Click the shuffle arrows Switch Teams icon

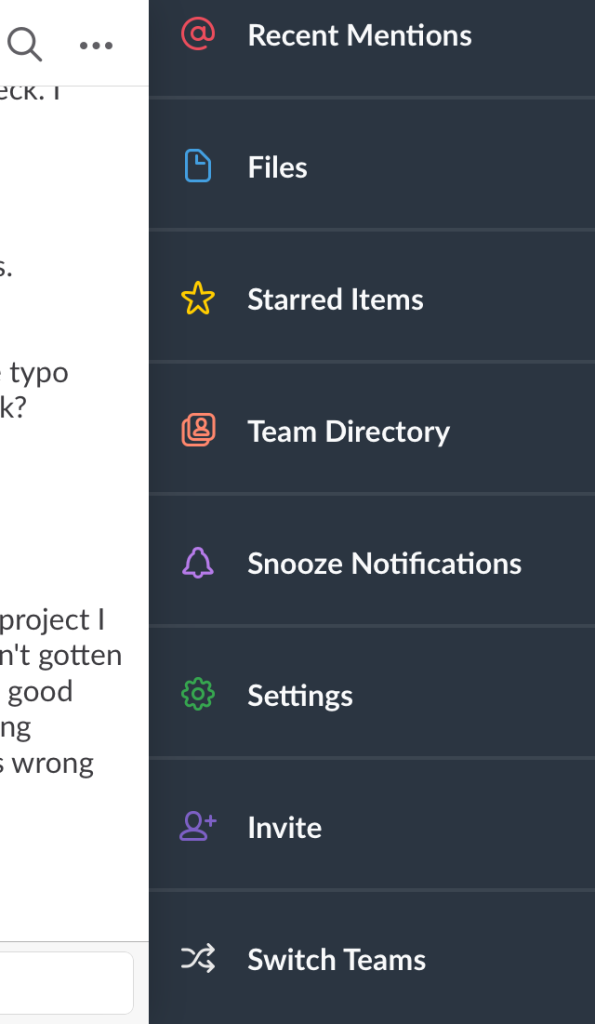(198, 959)
